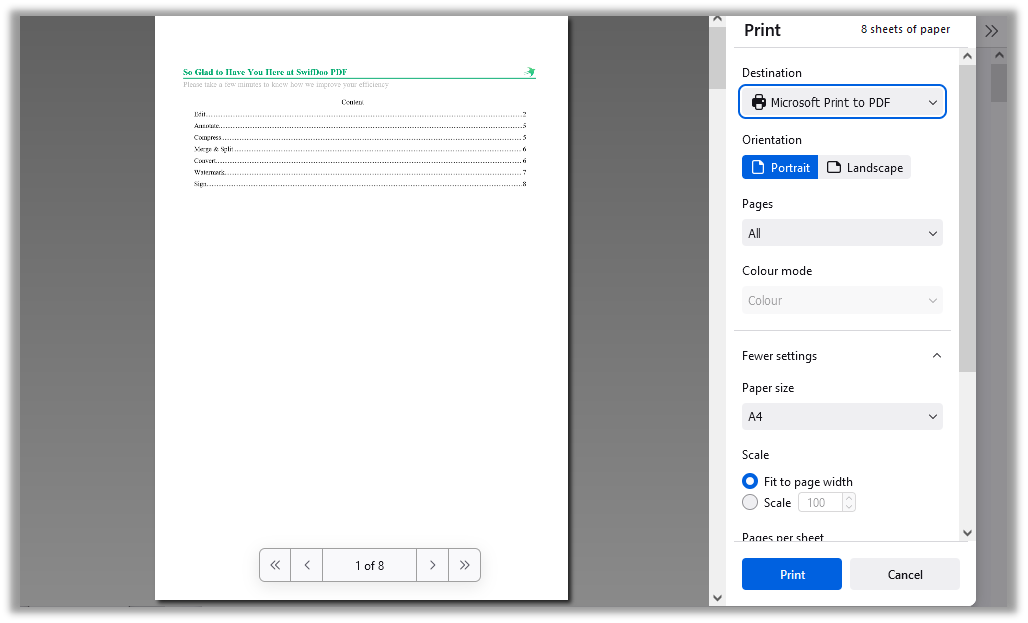Click the 'So Glad to Have You Here' heading

tap(265, 72)
